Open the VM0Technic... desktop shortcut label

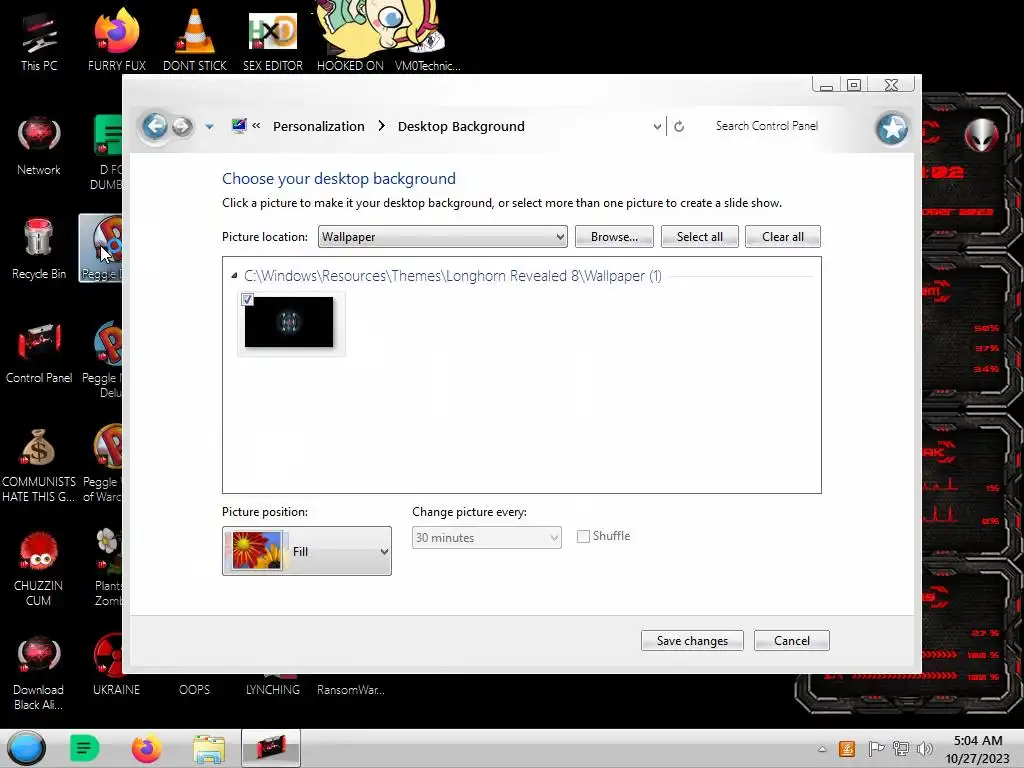pos(428,65)
